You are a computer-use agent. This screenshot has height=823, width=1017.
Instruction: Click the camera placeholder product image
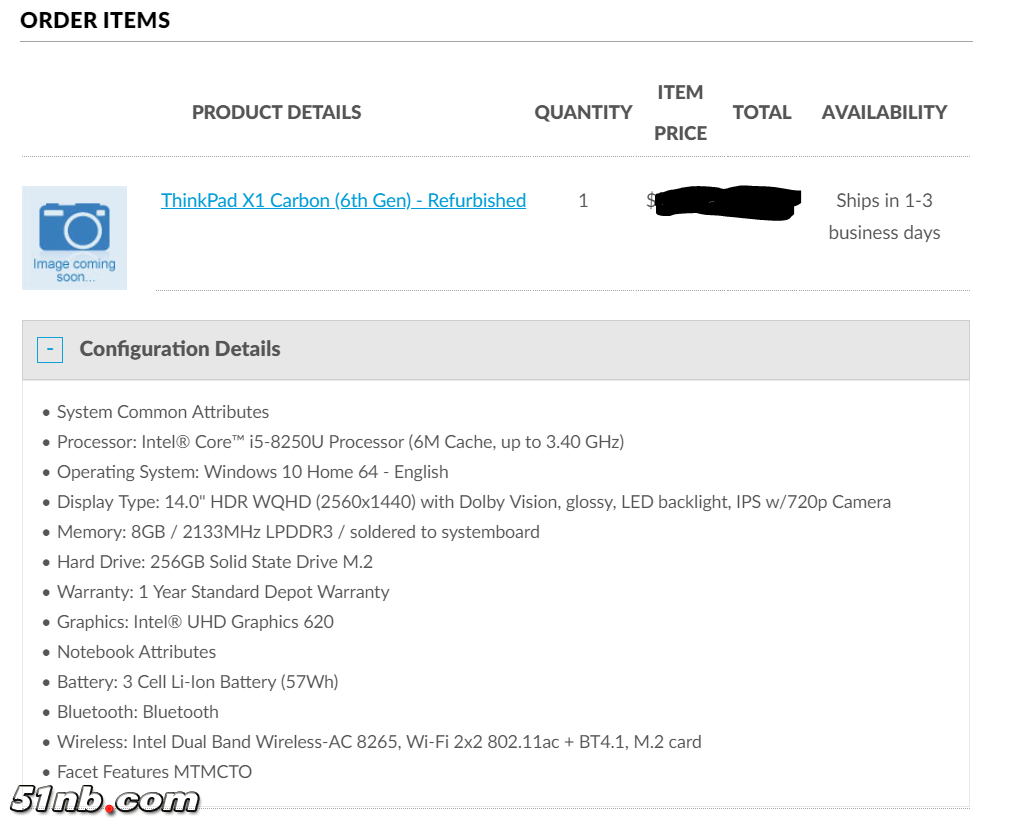point(74,237)
